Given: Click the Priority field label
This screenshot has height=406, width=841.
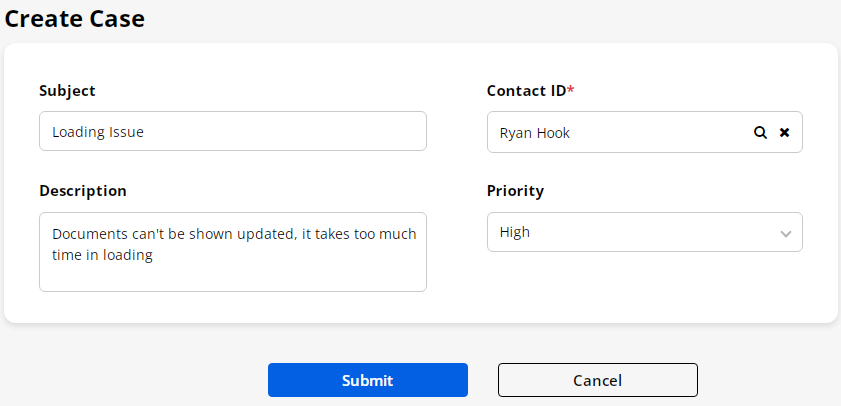Looking at the screenshot, I should pyautogui.click(x=515, y=190).
